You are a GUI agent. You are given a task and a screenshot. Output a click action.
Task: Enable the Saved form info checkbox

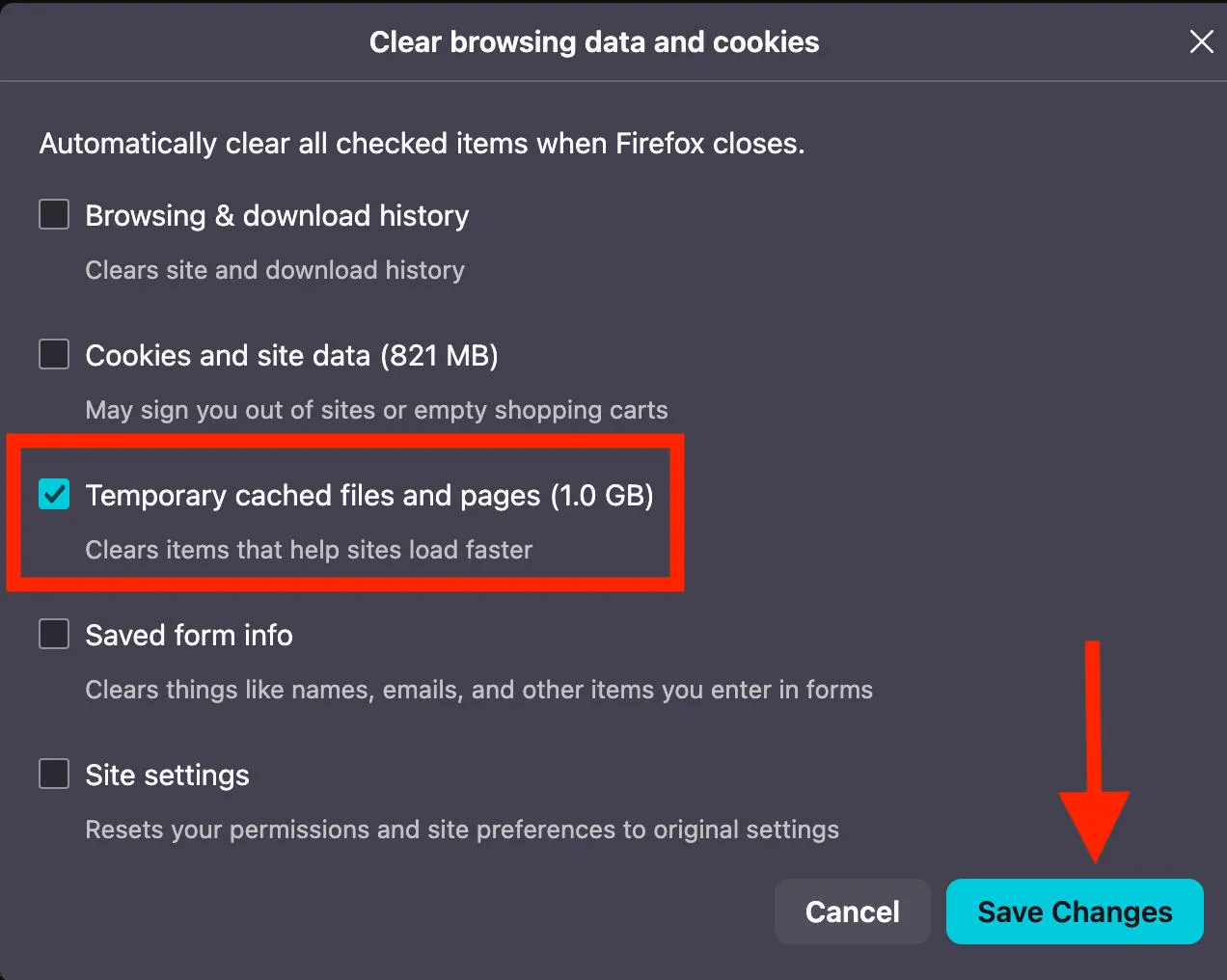point(53,634)
